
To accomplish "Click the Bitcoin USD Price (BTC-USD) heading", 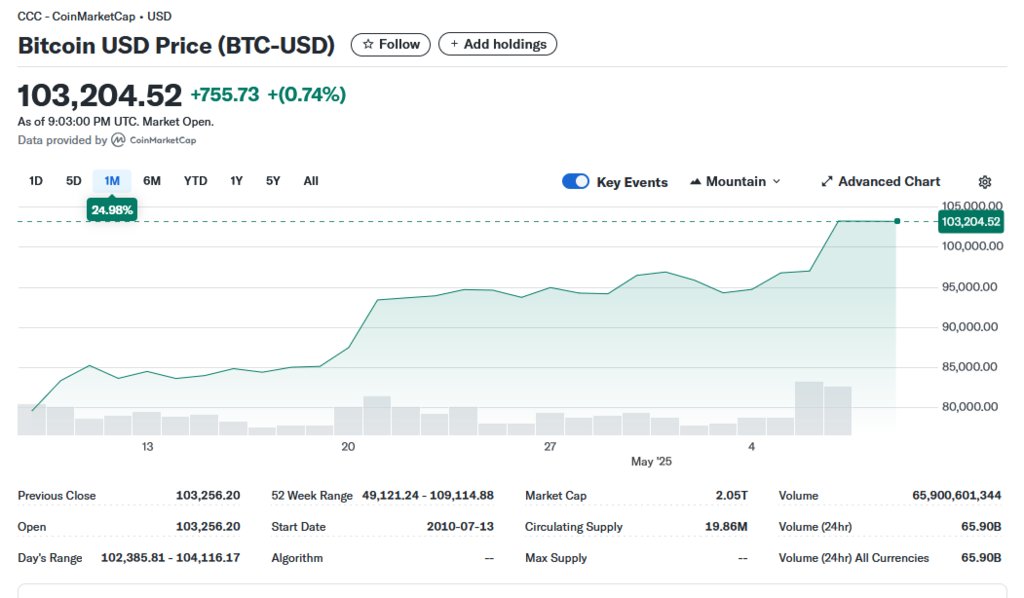I will [x=176, y=46].
